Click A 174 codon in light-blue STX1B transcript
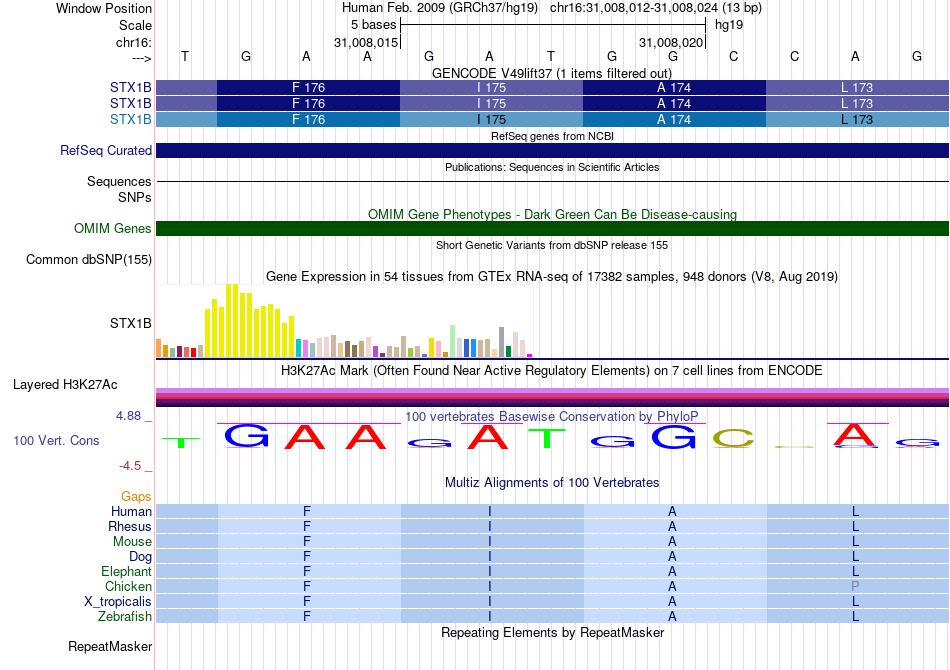Image resolution: width=950 pixels, height=670 pixels. 674,119
